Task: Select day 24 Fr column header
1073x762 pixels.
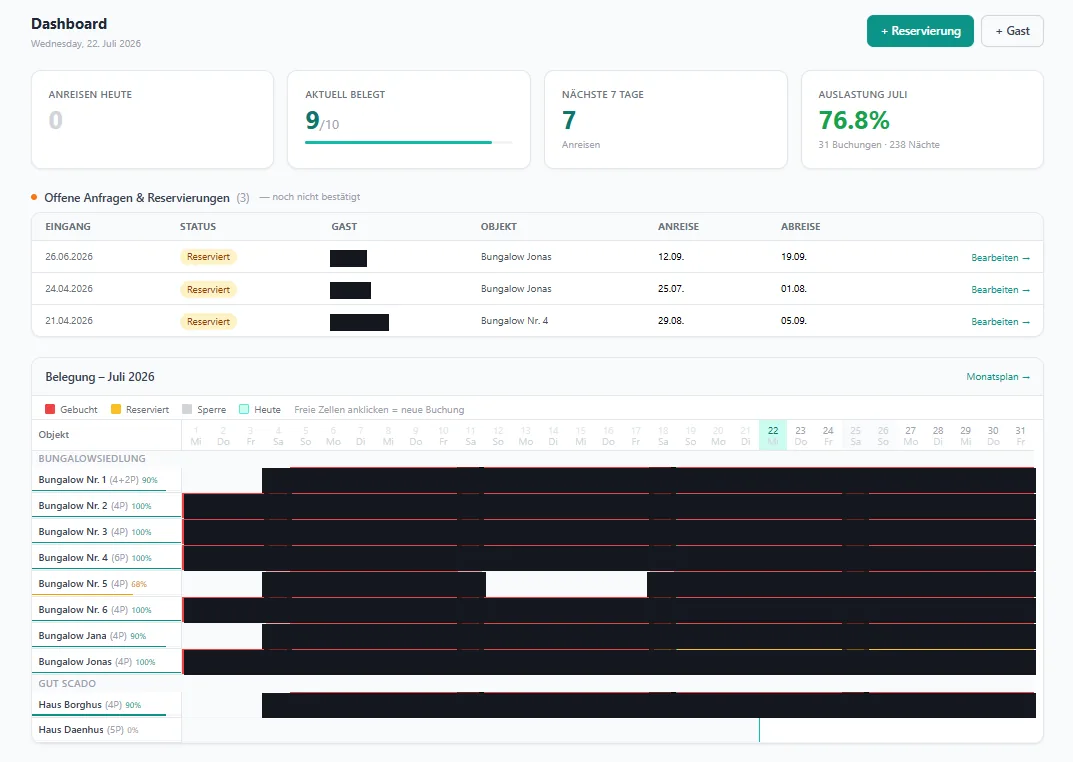Action: [828, 436]
